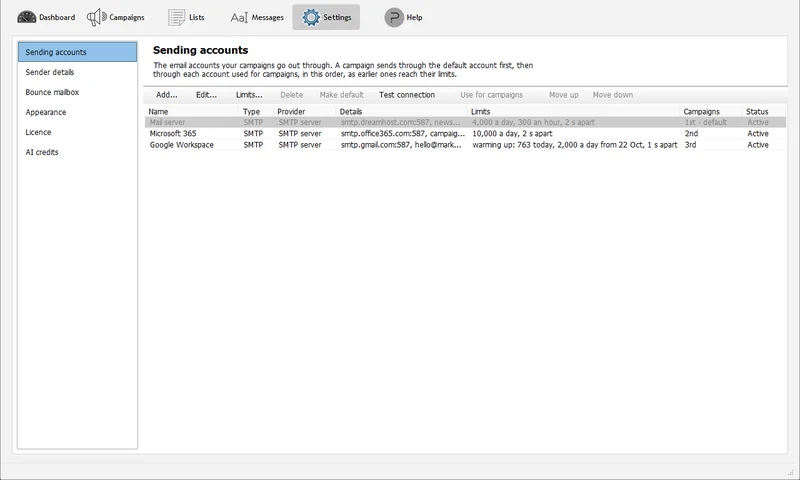Click the Campaigns column header
Viewport: 800px width, 480px height.
click(711, 111)
